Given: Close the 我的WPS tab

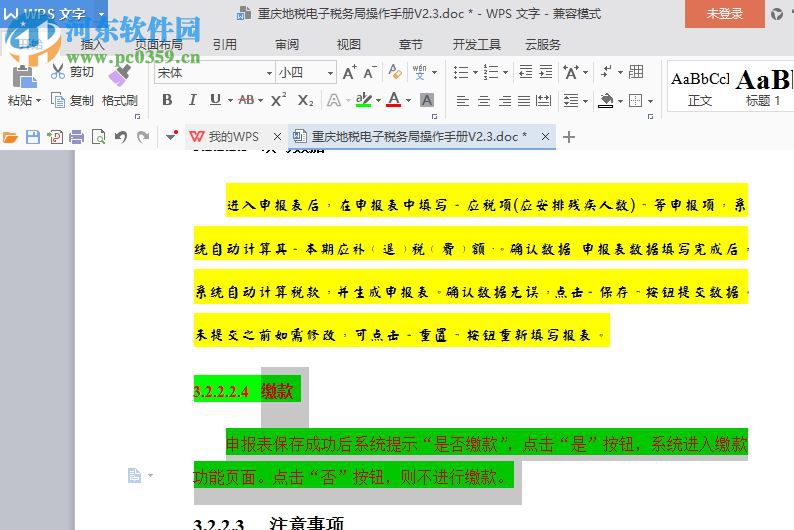Looking at the screenshot, I should point(277,137).
